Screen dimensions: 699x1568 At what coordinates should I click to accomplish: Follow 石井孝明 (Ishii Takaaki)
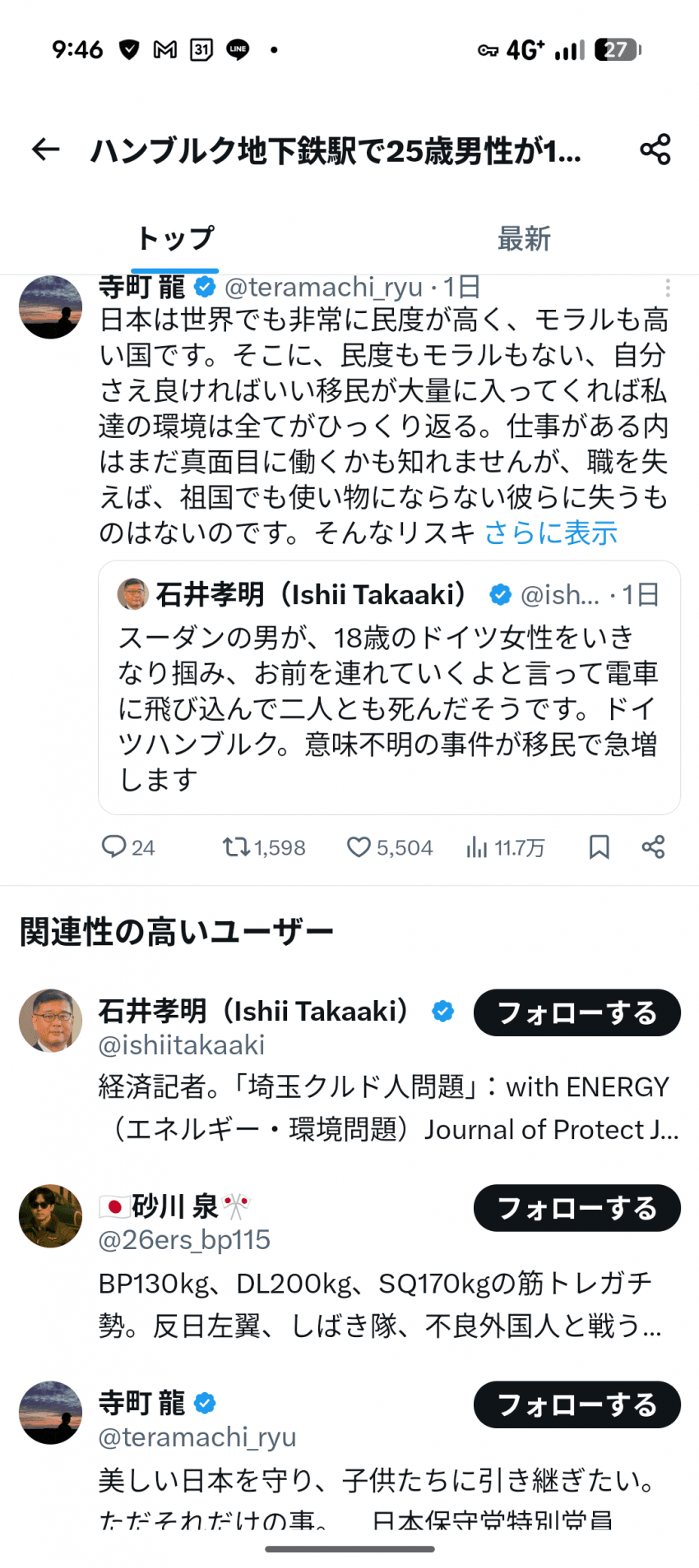click(576, 1013)
